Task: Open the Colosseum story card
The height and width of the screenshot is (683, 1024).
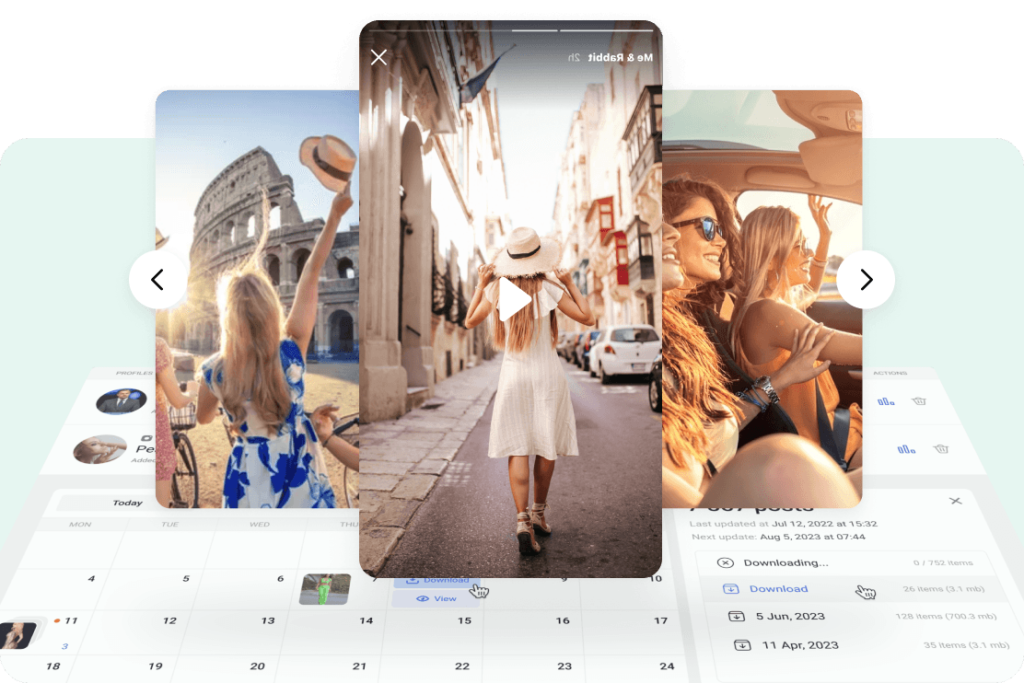Action: pyautogui.click(x=257, y=299)
